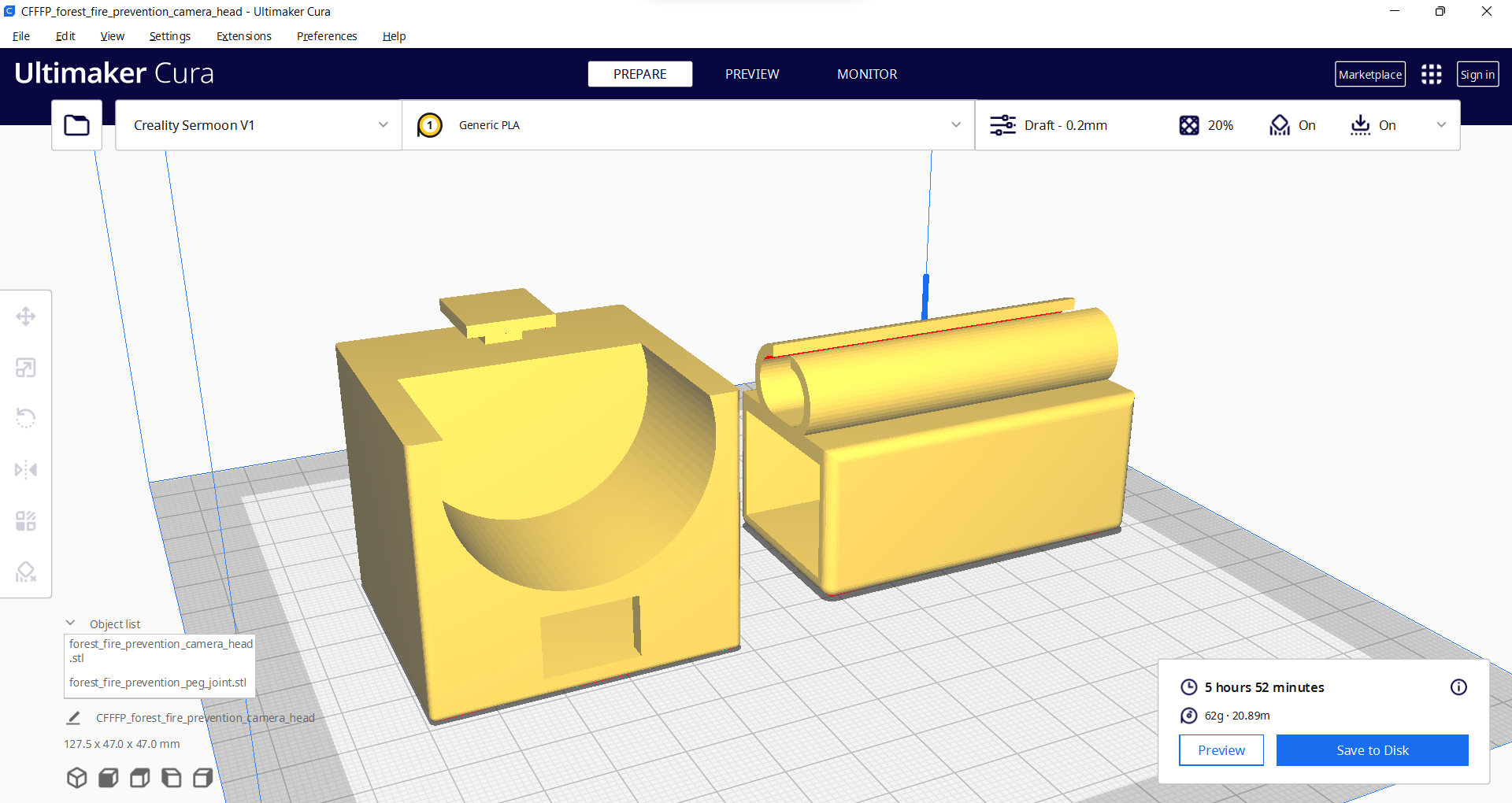The height and width of the screenshot is (803, 1512).
Task: Open the Generic PLA material dropdown
Action: point(955,124)
